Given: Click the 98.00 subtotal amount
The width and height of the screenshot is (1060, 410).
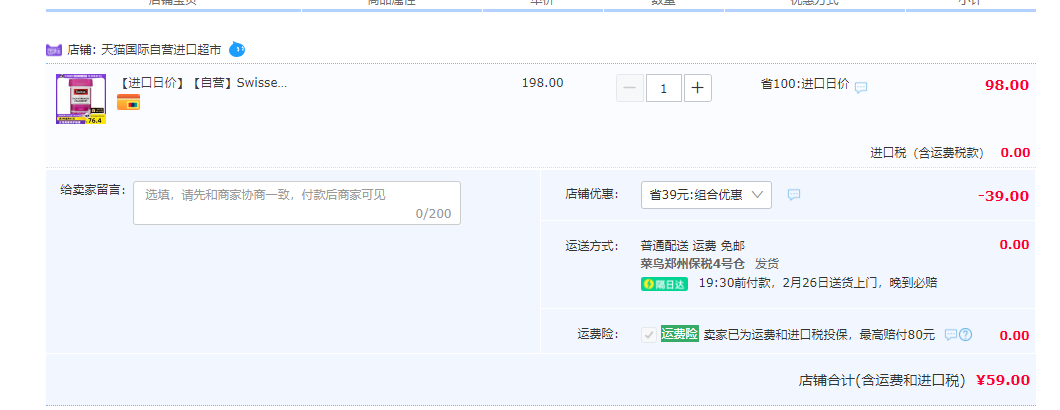Looking at the screenshot, I should (x=1007, y=85).
